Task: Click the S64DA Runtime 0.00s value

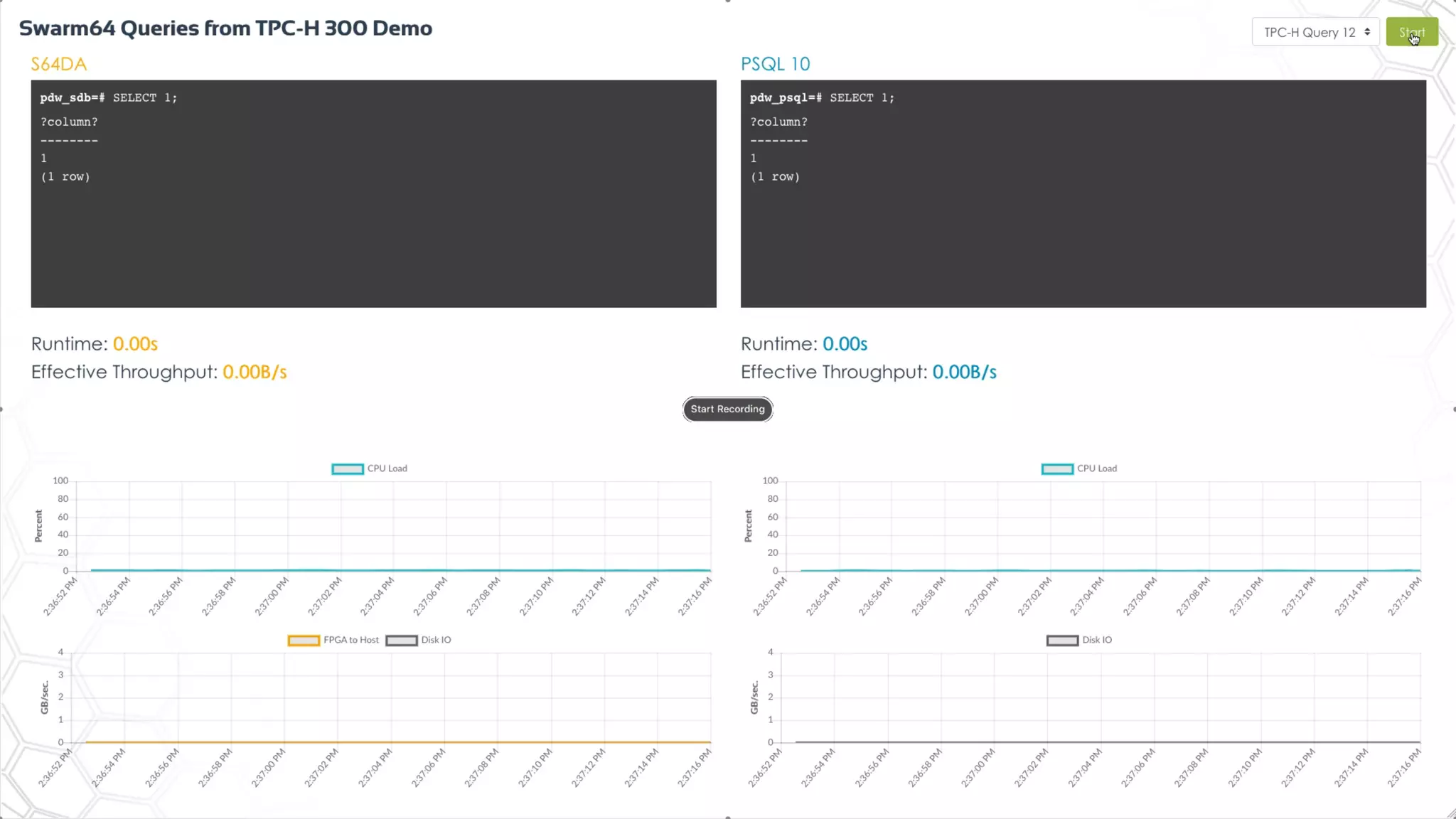Action: point(135,344)
